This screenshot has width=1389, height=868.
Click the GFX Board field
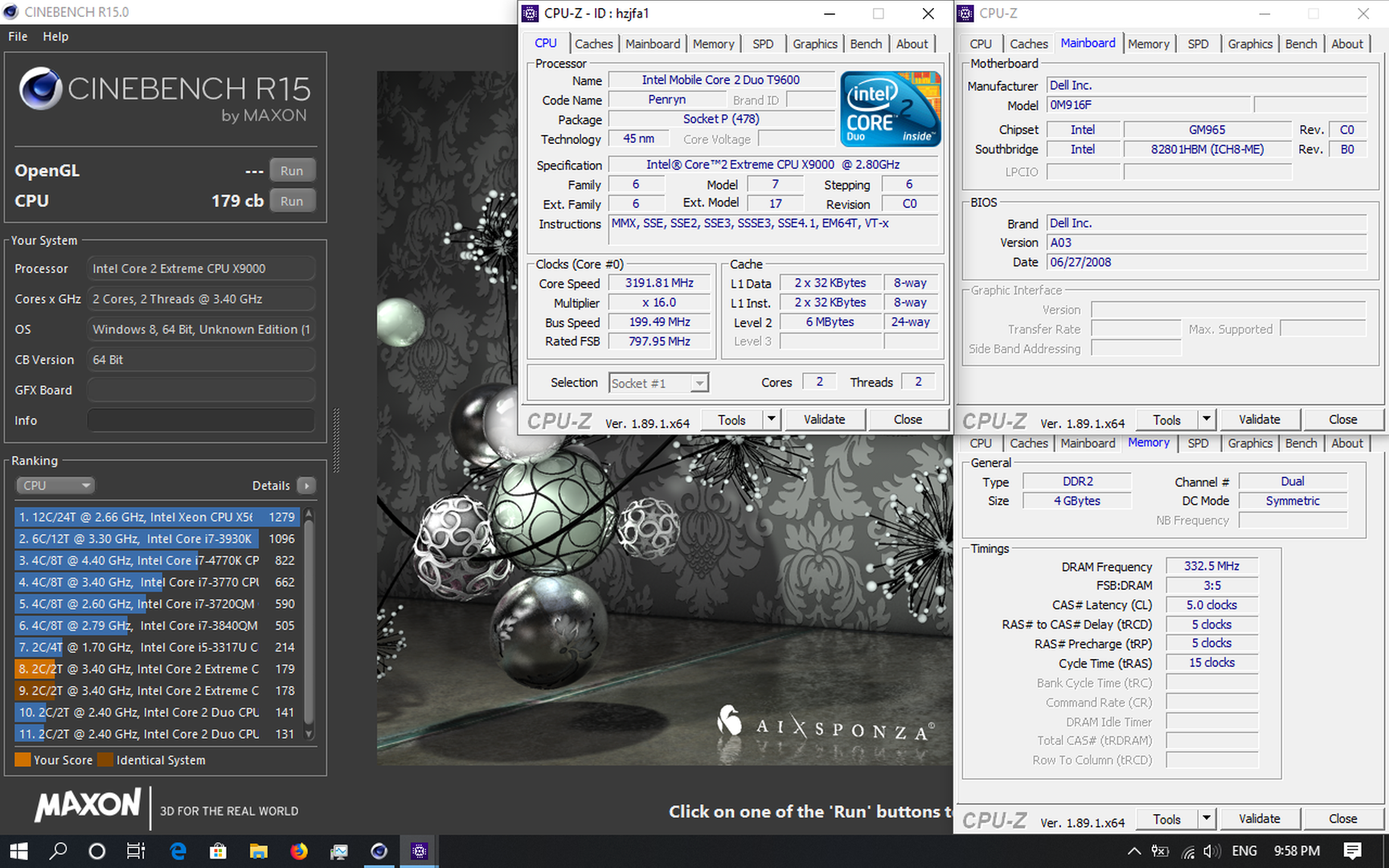pyautogui.click(x=201, y=390)
